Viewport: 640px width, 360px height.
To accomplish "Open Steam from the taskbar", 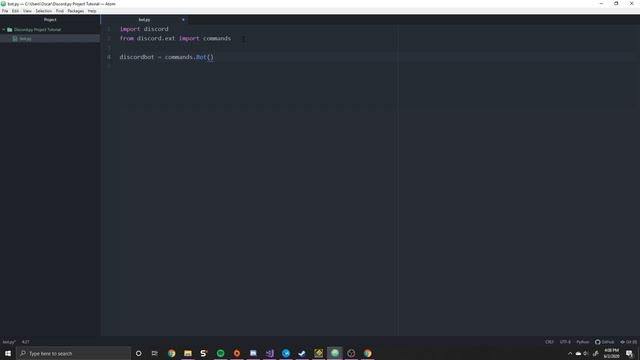I will [x=302, y=353].
